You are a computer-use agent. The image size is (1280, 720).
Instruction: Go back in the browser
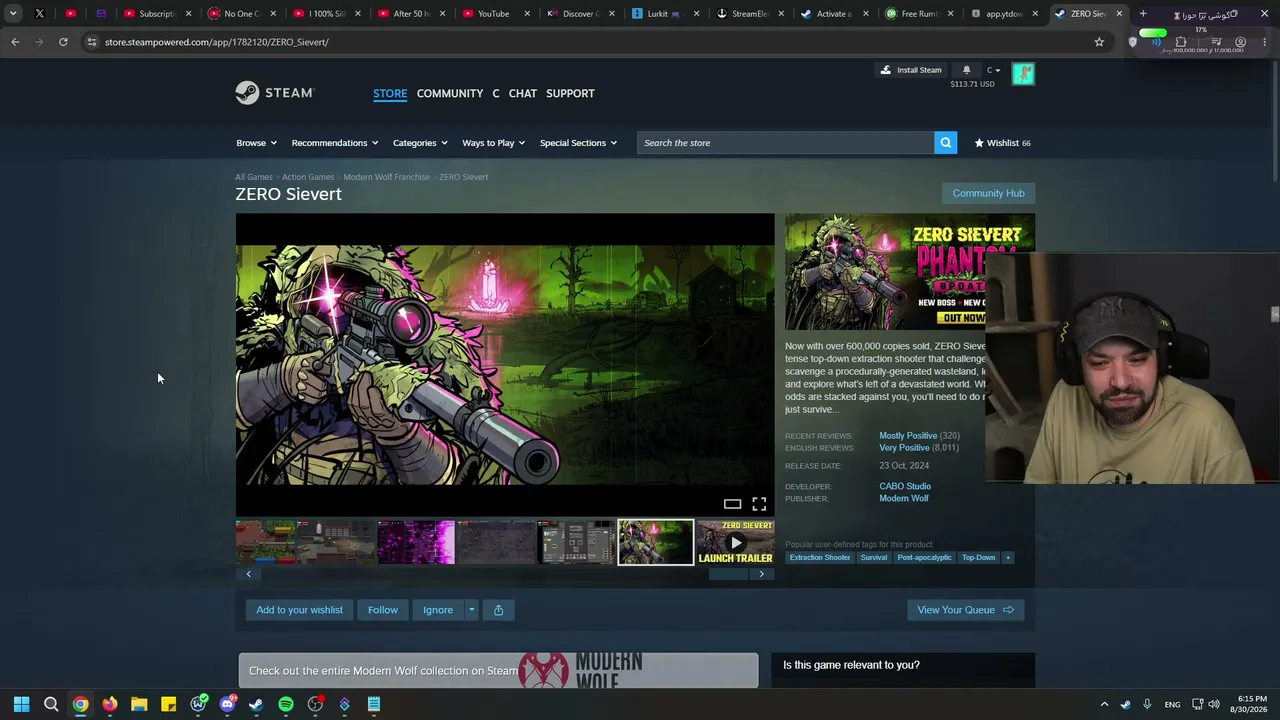[15, 42]
